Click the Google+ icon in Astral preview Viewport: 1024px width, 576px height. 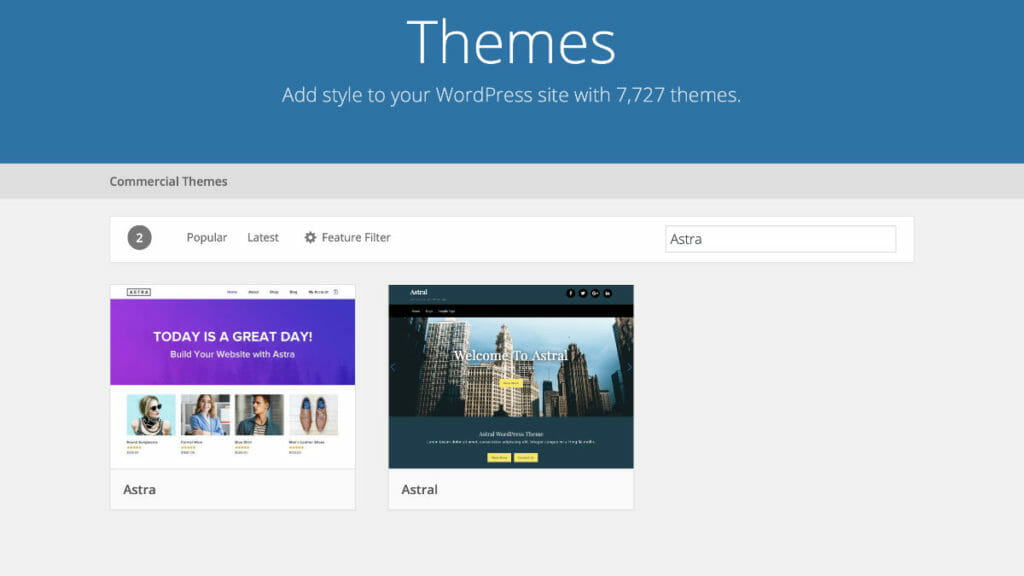(596, 294)
